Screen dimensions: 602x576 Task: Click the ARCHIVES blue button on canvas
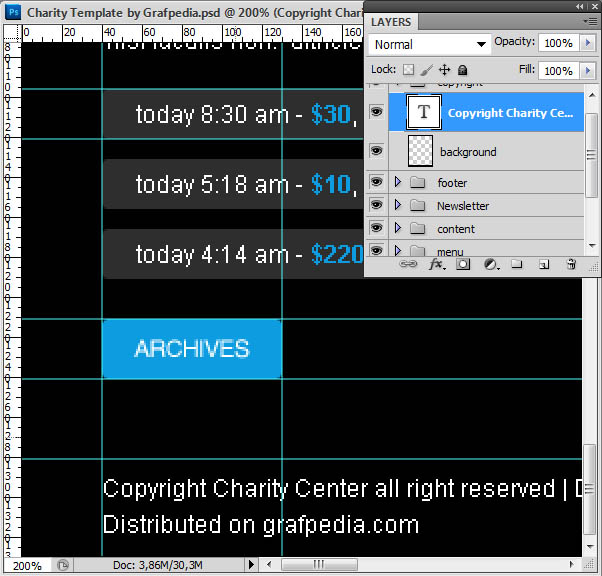pos(192,349)
